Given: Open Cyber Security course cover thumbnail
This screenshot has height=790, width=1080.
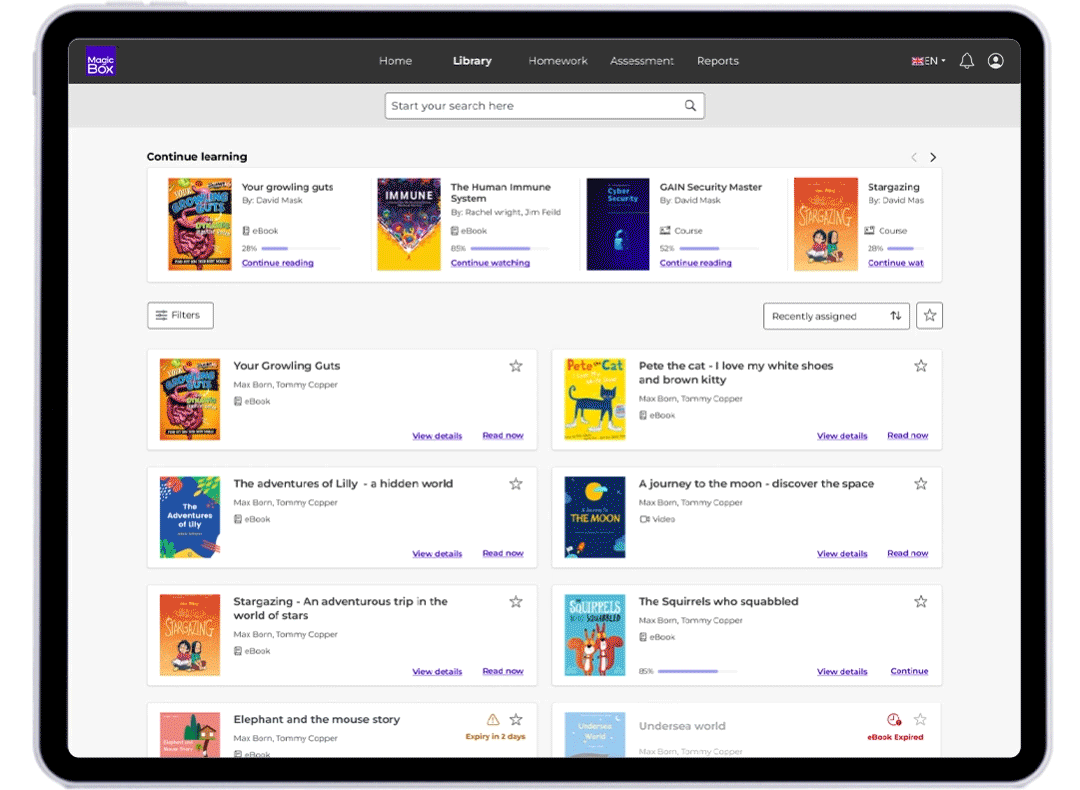Looking at the screenshot, I should pos(618,224).
